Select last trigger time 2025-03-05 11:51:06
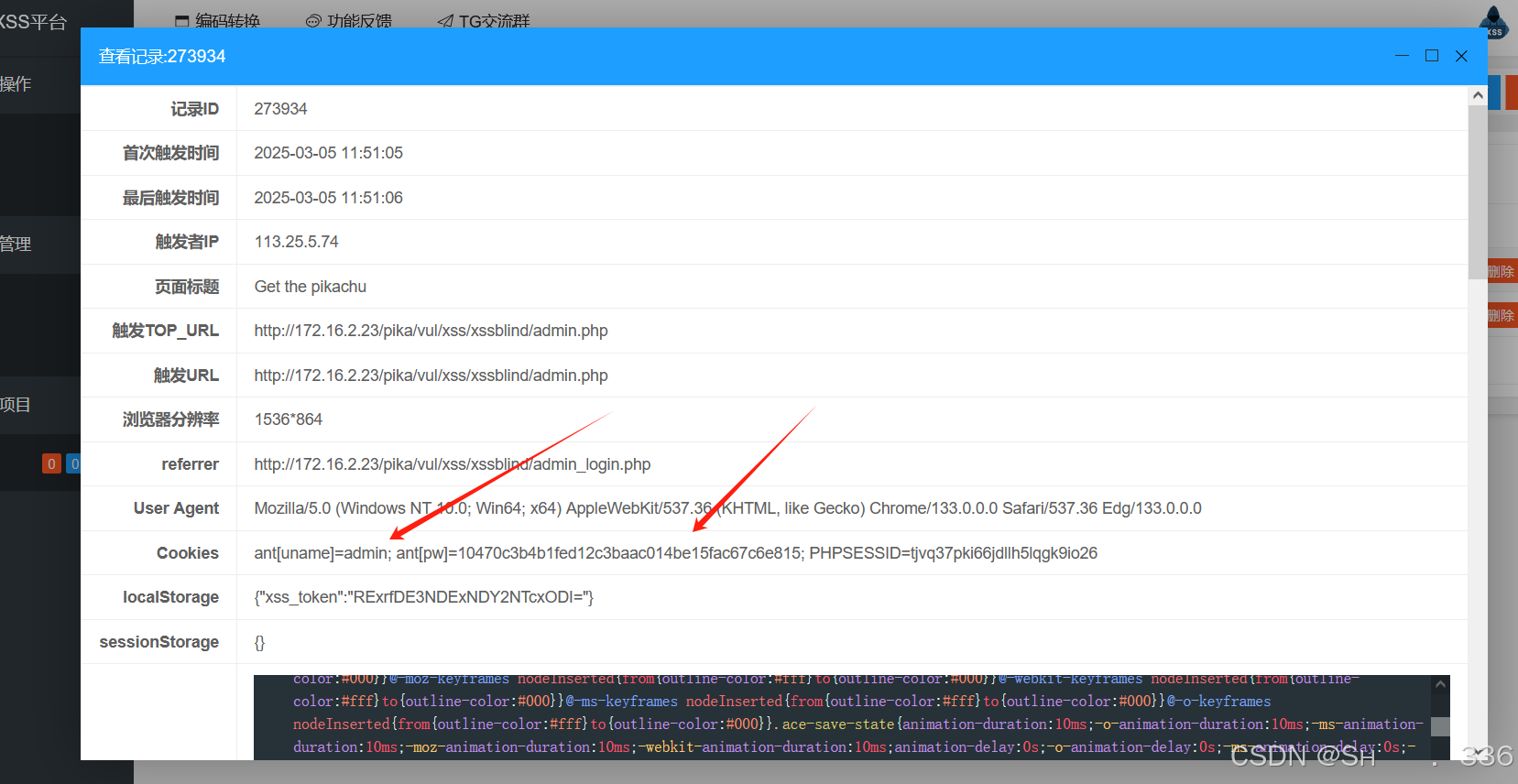 328,198
